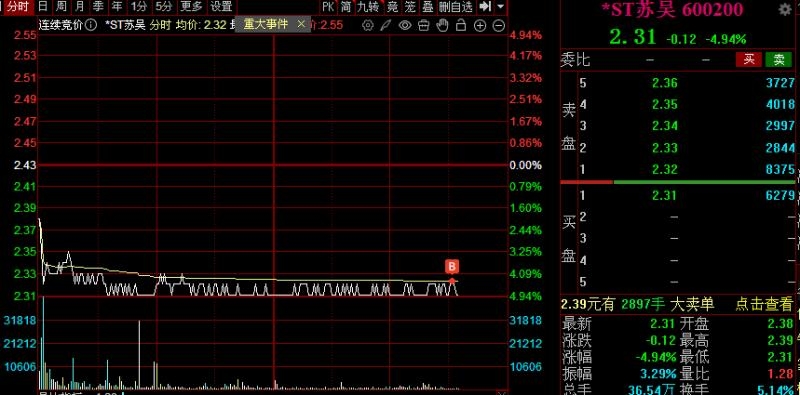Open the 点击查看 link
Image resolution: width=800 pixels, height=395 pixels.
pos(764,305)
